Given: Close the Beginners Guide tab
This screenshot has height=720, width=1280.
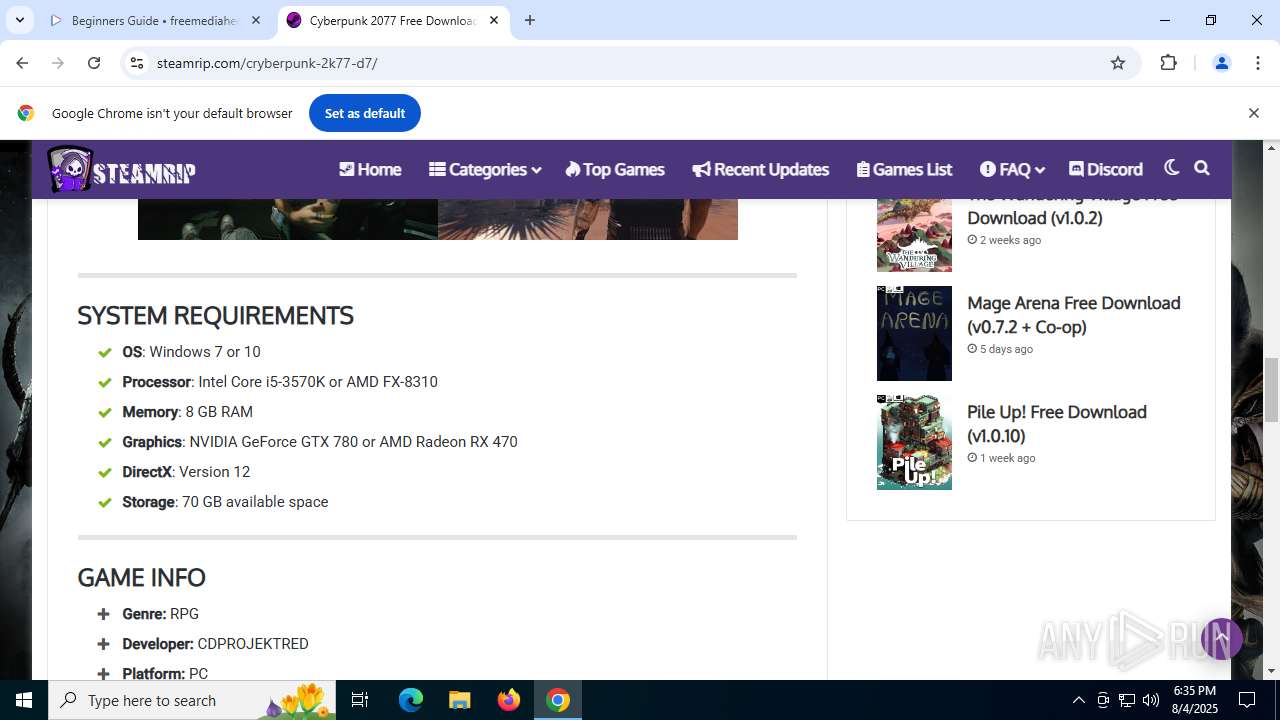Looking at the screenshot, I should click(x=256, y=20).
